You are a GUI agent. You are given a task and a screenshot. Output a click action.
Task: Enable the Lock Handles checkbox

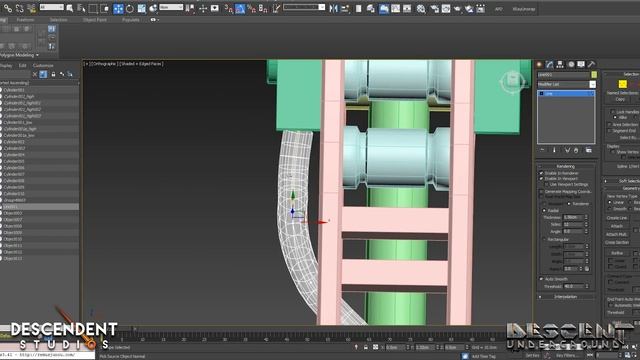[x=613, y=111]
